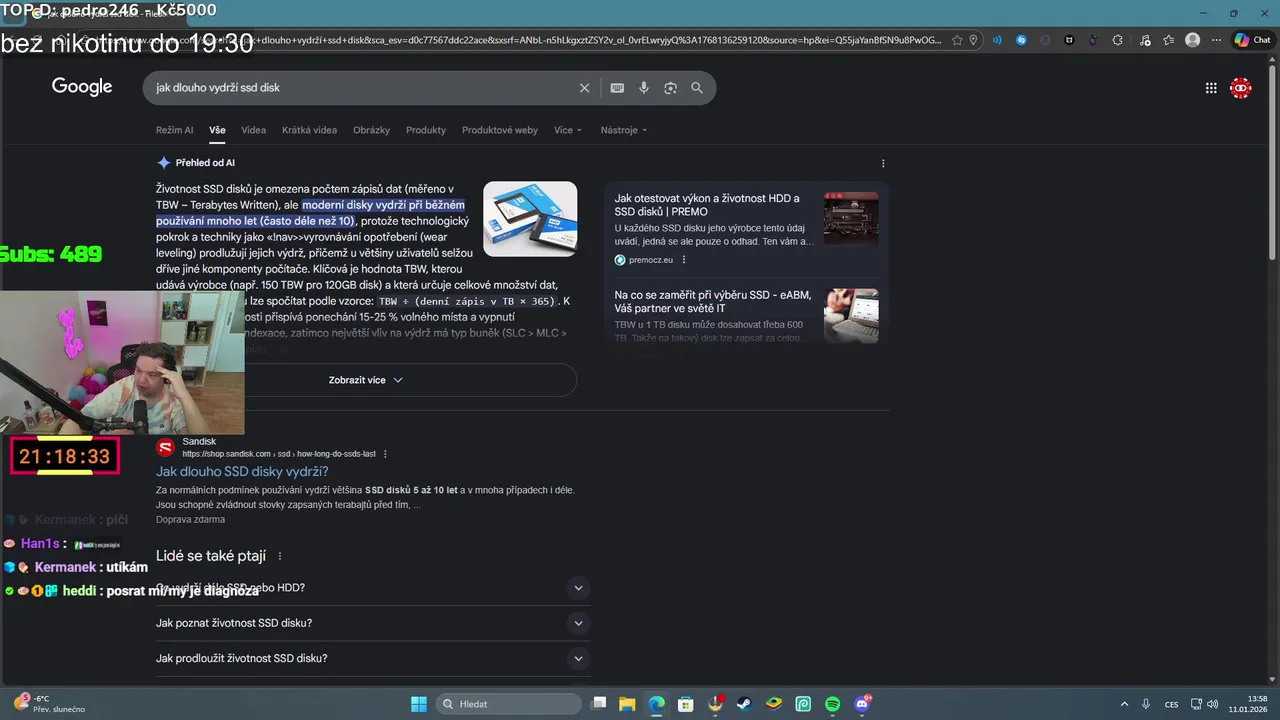Open AI overview three-dot options

coord(883,163)
